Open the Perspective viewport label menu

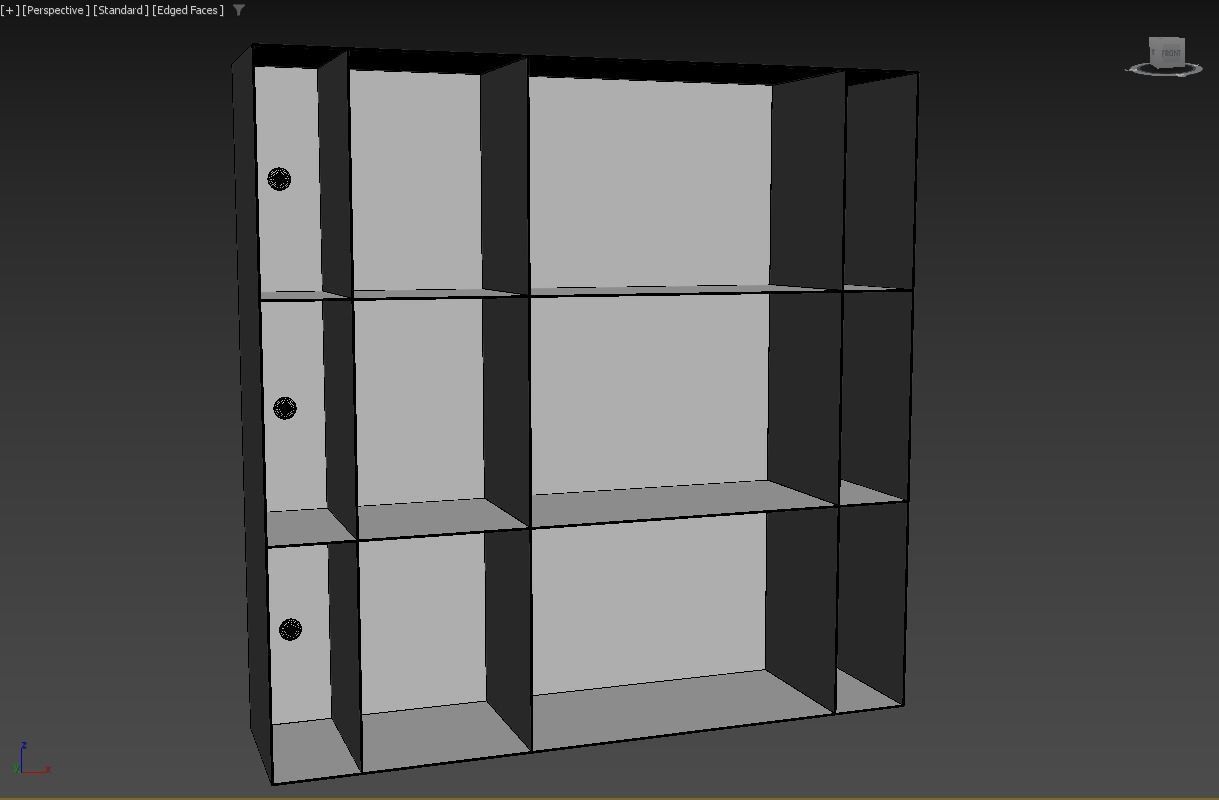[x=56, y=10]
